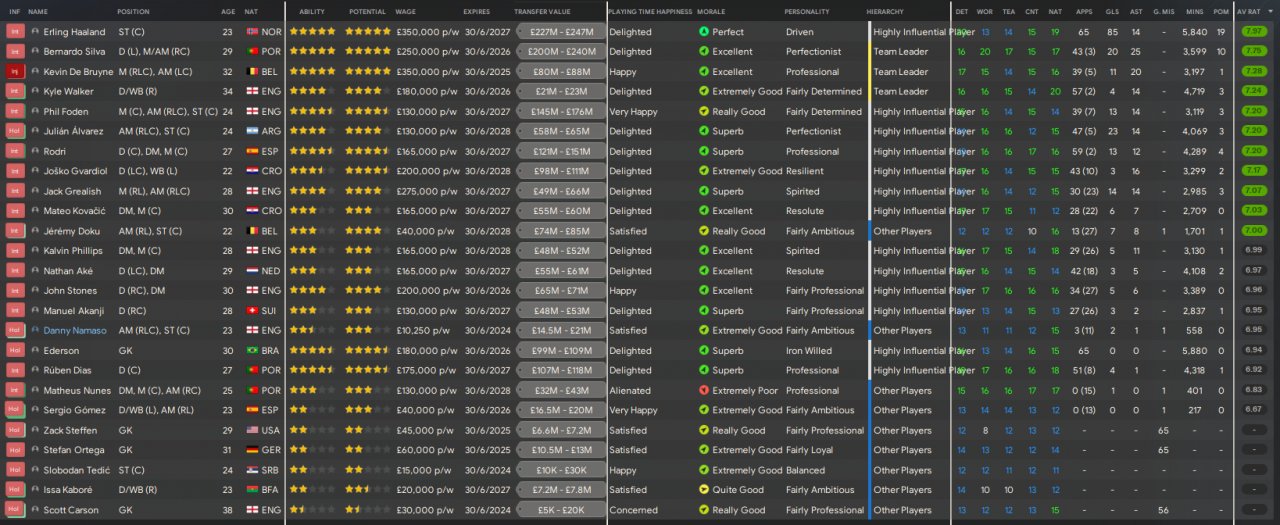Click the £5K - £20K transfer value button
Image resolution: width=1280 pixels, height=525 pixels.
(561, 510)
